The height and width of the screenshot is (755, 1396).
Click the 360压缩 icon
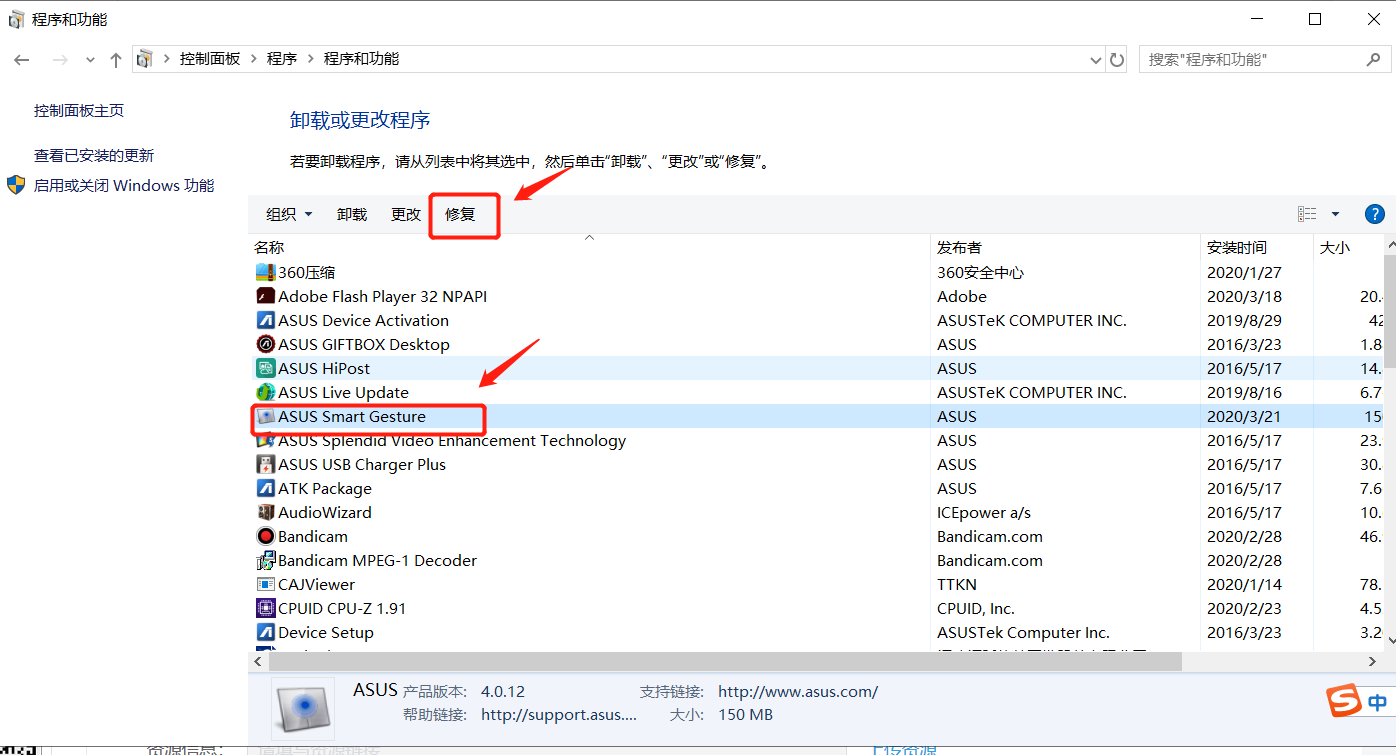click(265, 272)
